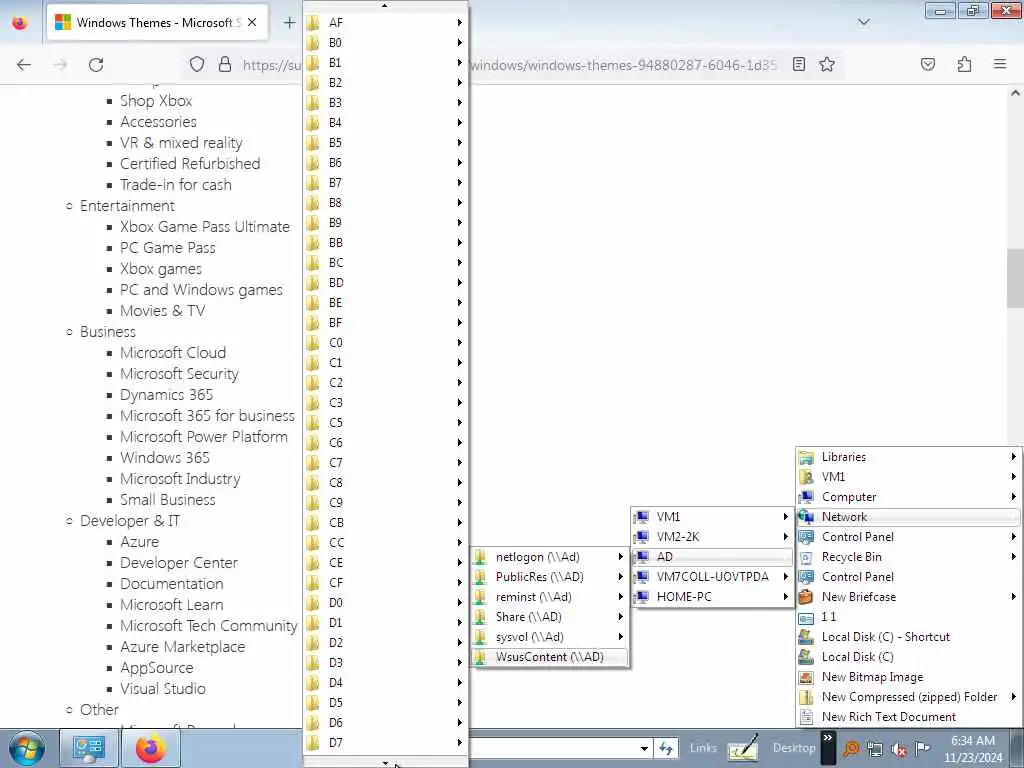Expand the BB folder submenu arrow

coord(459,242)
